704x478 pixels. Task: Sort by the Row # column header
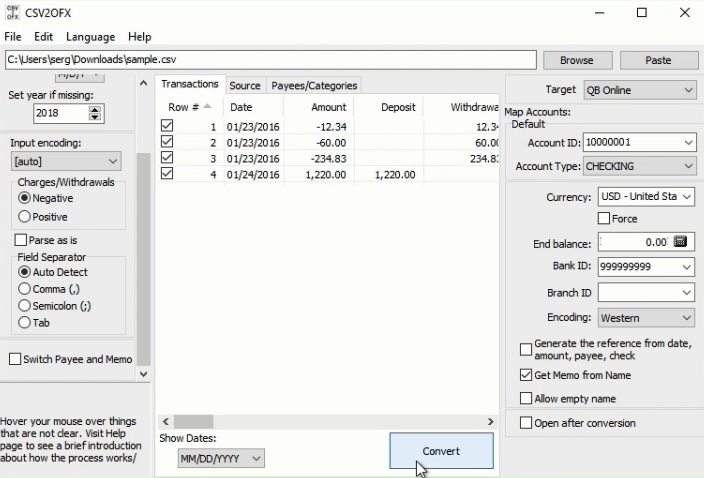(x=189, y=107)
